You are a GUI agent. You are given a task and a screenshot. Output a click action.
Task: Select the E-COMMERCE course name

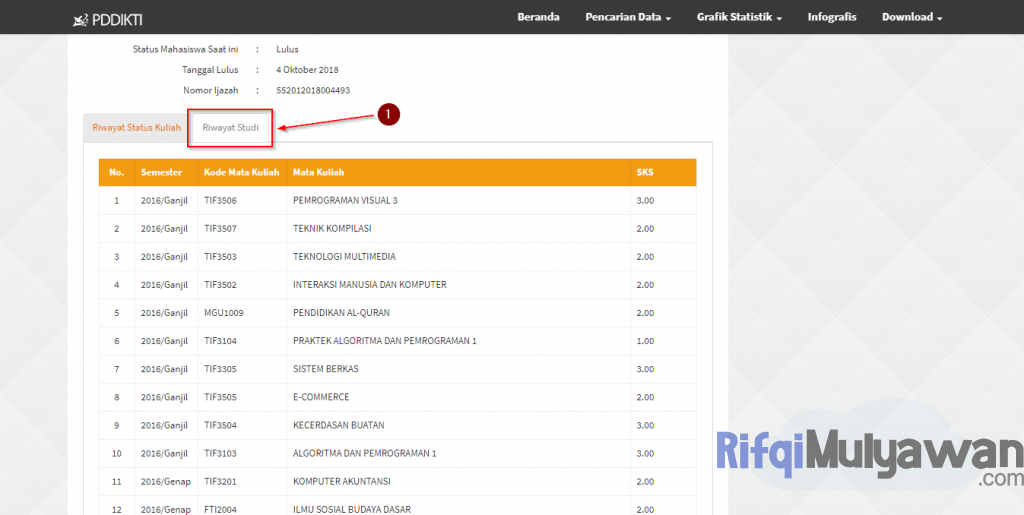click(321, 397)
